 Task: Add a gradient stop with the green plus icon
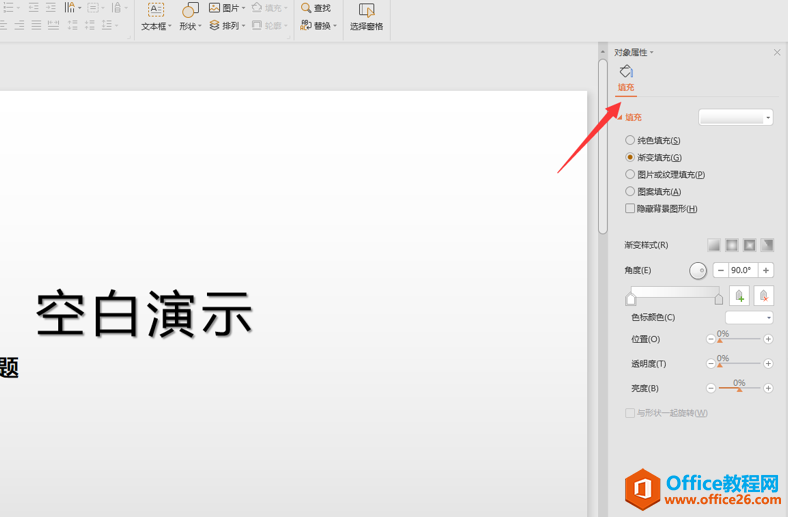coord(739,296)
